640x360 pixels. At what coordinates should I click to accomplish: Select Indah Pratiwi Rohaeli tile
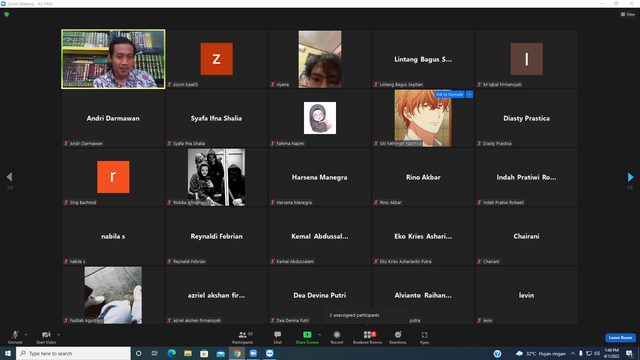tap(526, 177)
